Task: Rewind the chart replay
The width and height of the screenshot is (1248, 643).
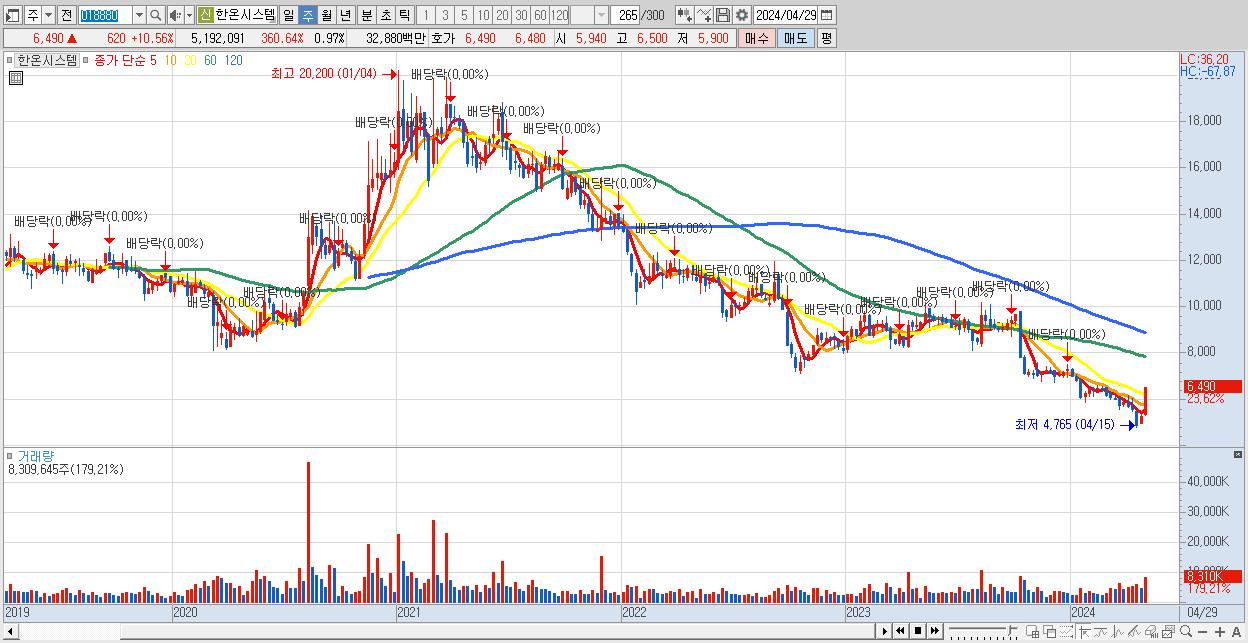Action: coord(900,631)
